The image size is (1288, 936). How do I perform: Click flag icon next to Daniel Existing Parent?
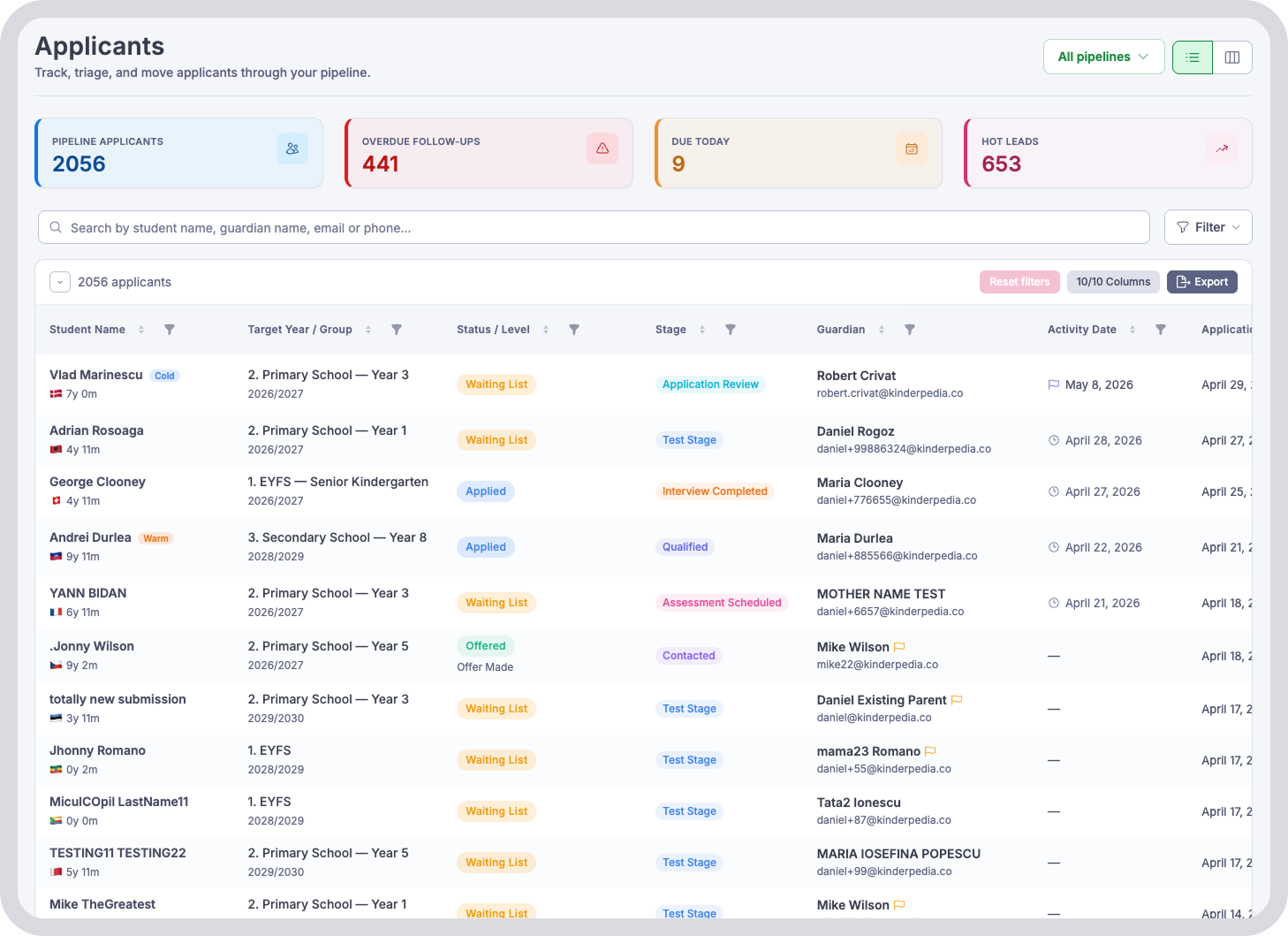957,700
